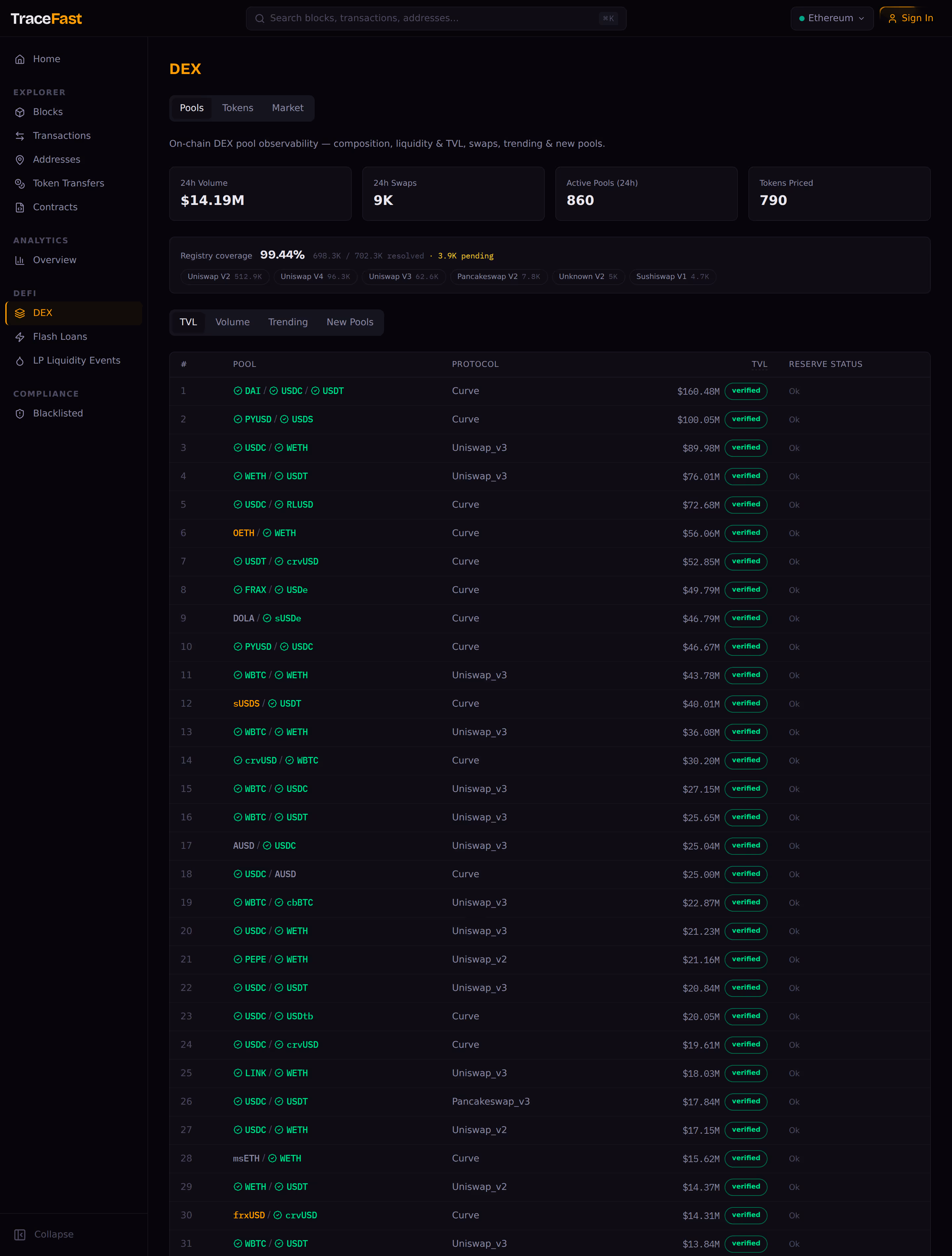Click the 24h Volume stat card

point(260,194)
